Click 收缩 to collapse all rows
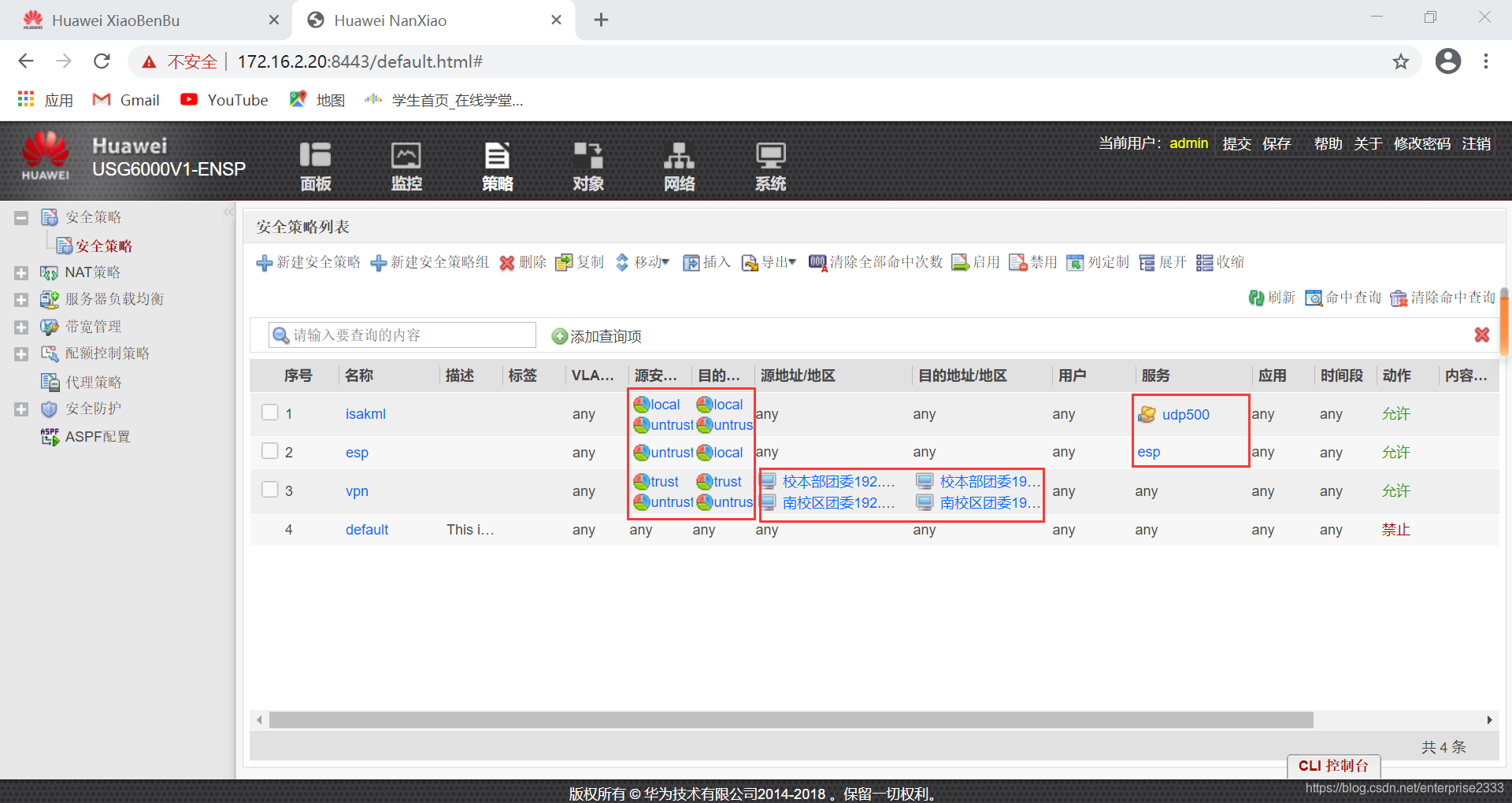 (x=1221, y=262)
